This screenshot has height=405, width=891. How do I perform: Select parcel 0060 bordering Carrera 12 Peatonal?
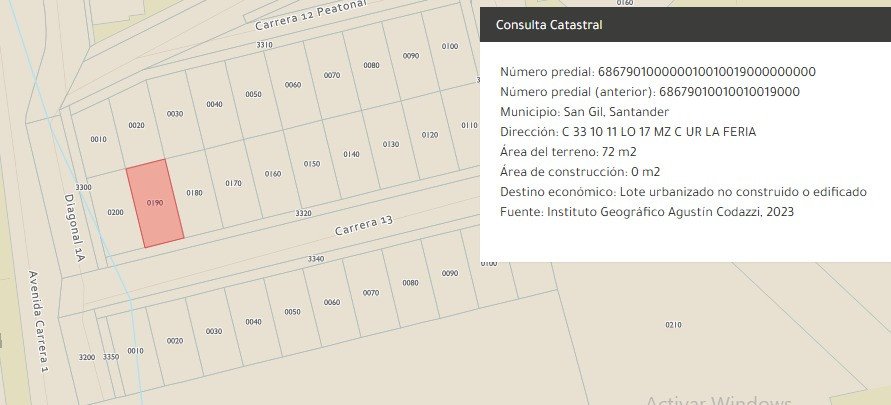(293, 85)
